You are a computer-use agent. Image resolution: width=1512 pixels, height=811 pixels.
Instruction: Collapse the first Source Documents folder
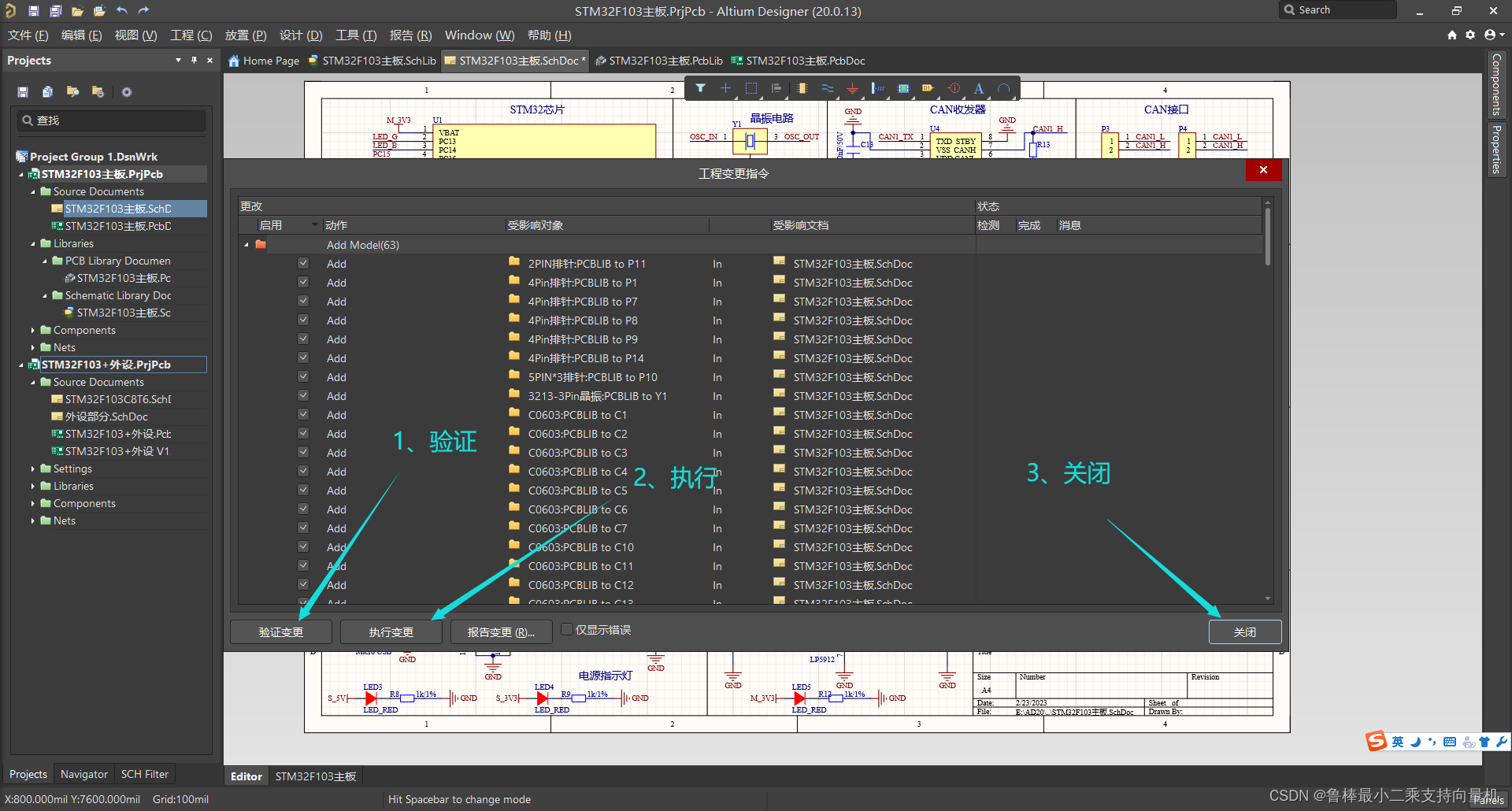coord(33,191)
